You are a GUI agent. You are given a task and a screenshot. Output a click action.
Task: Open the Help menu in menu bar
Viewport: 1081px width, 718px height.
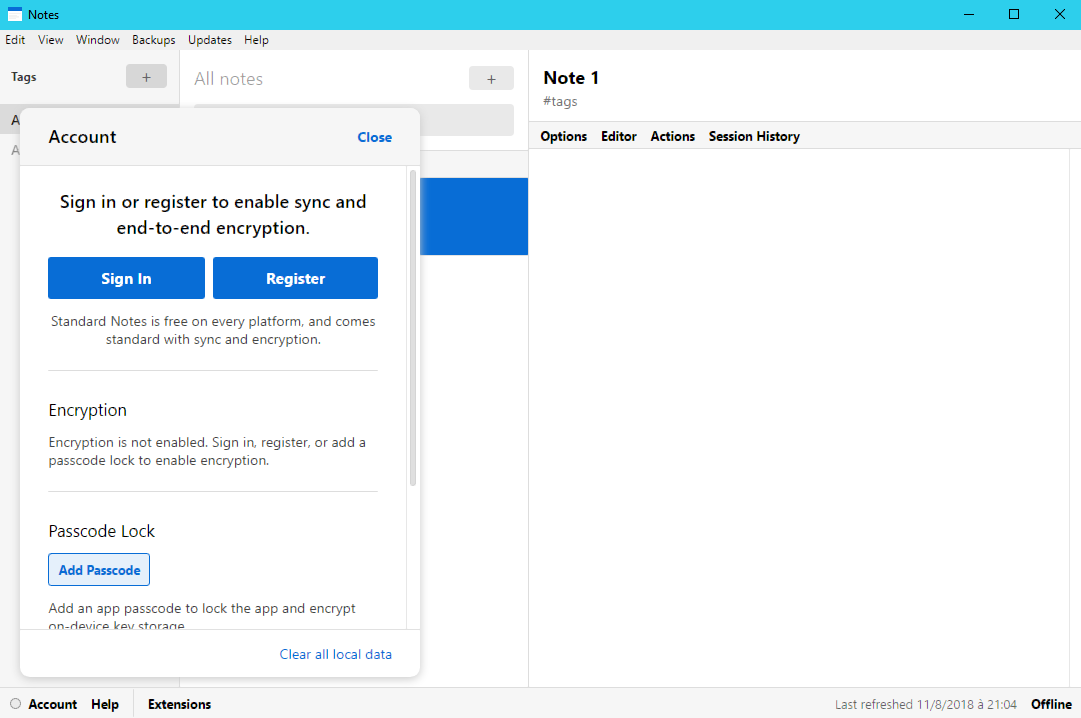click(256, 40)
